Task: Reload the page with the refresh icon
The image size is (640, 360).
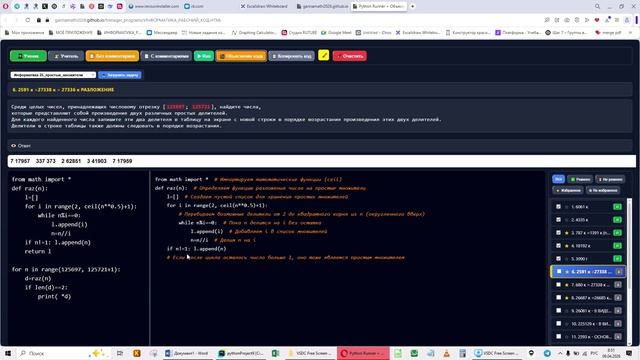Action: 27,20
